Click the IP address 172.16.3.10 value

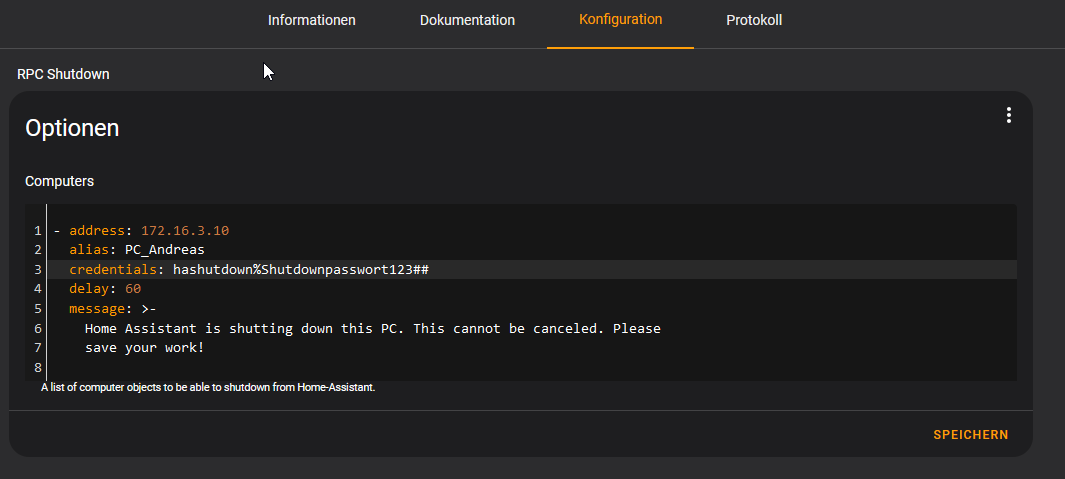click(185, 231)
